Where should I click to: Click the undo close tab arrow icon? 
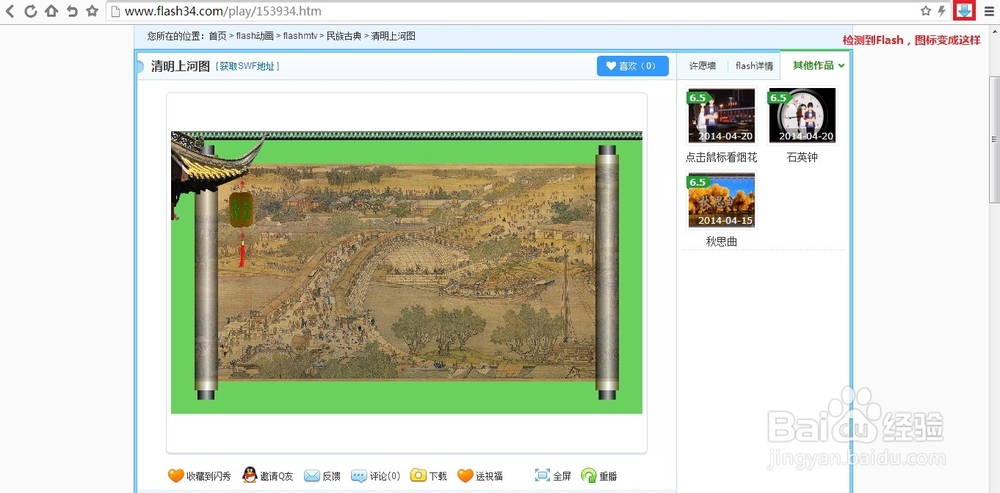72,11
